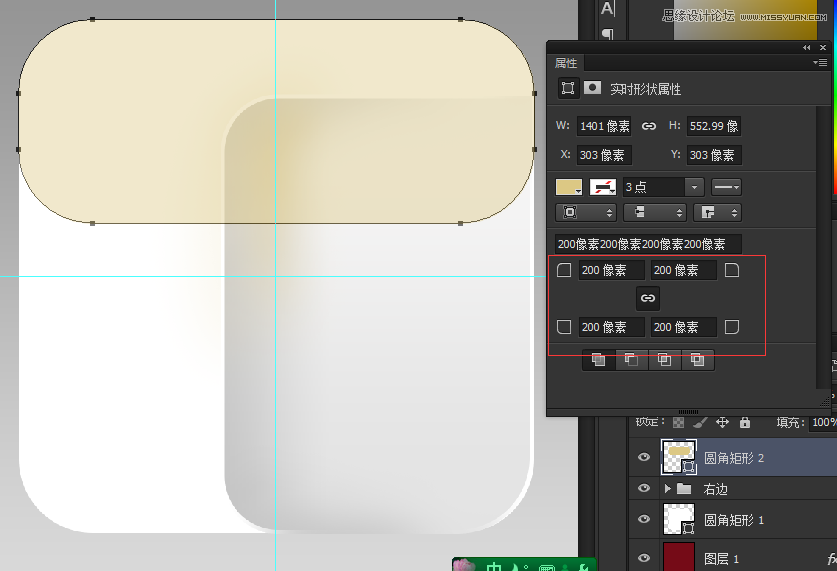Toggle the corner radius link icon
This screenshot has height=571, width=837.
click(648, 298)
